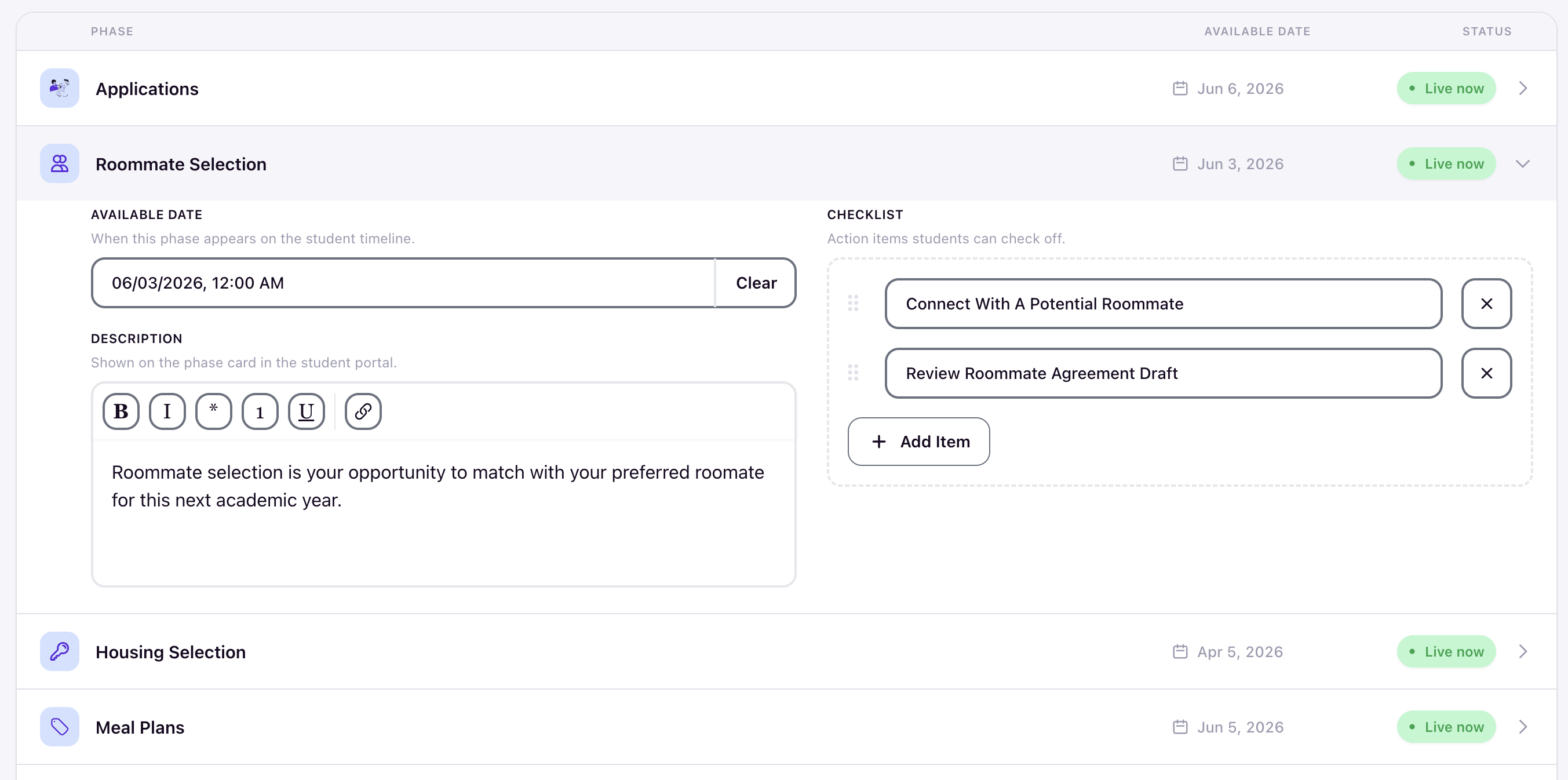
Task: Insert numbered list in description editor
Action: (260, 411)
